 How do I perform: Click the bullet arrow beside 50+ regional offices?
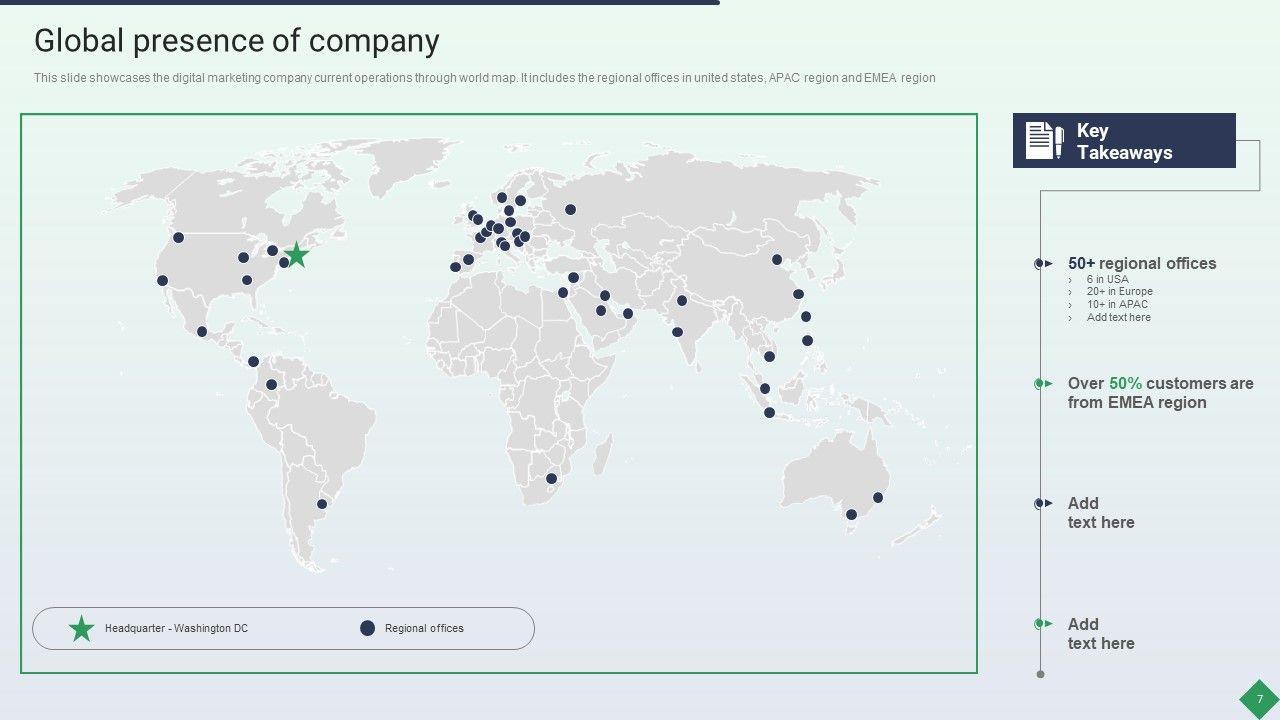click(1043, 264)
